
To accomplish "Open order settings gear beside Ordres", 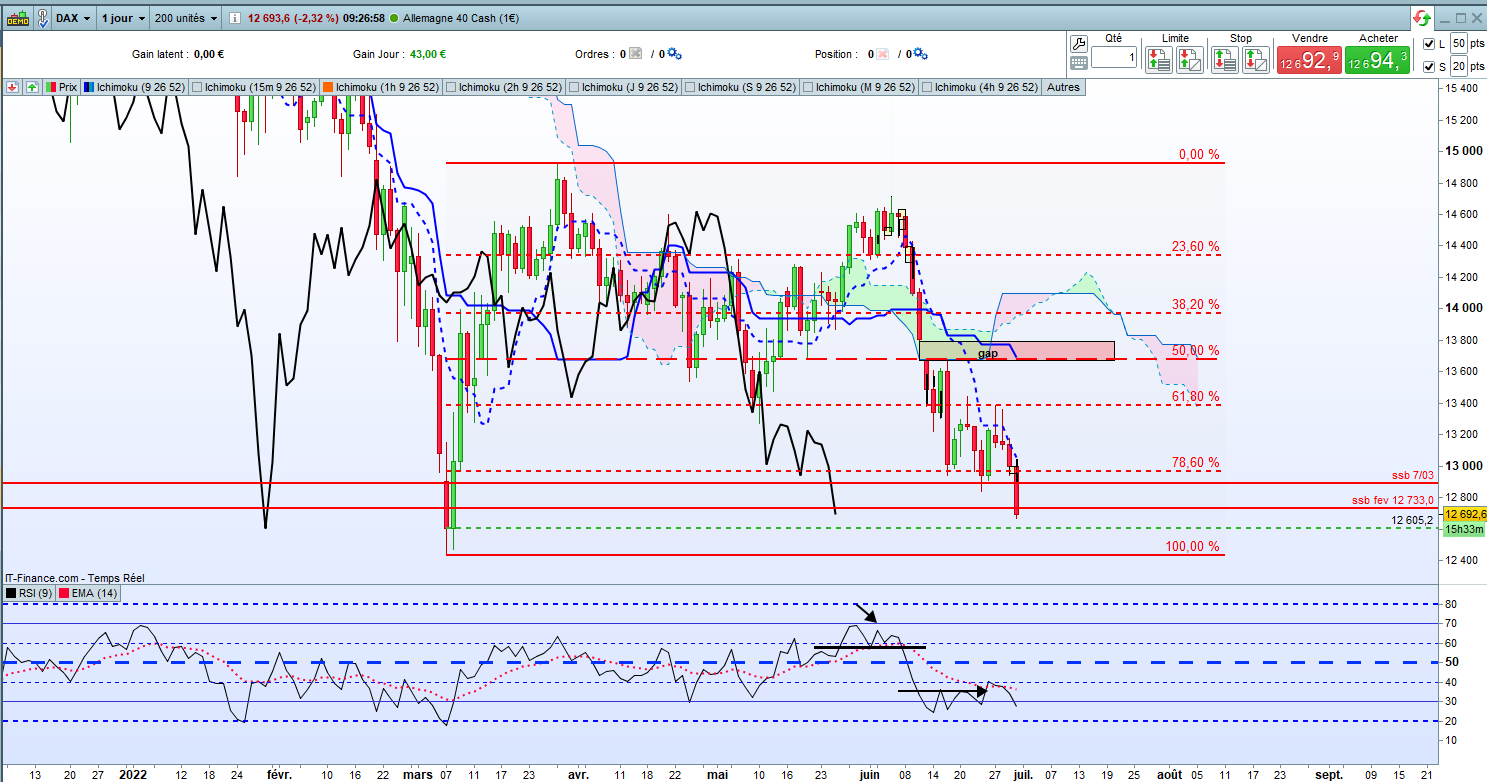I will click(674, 54).
